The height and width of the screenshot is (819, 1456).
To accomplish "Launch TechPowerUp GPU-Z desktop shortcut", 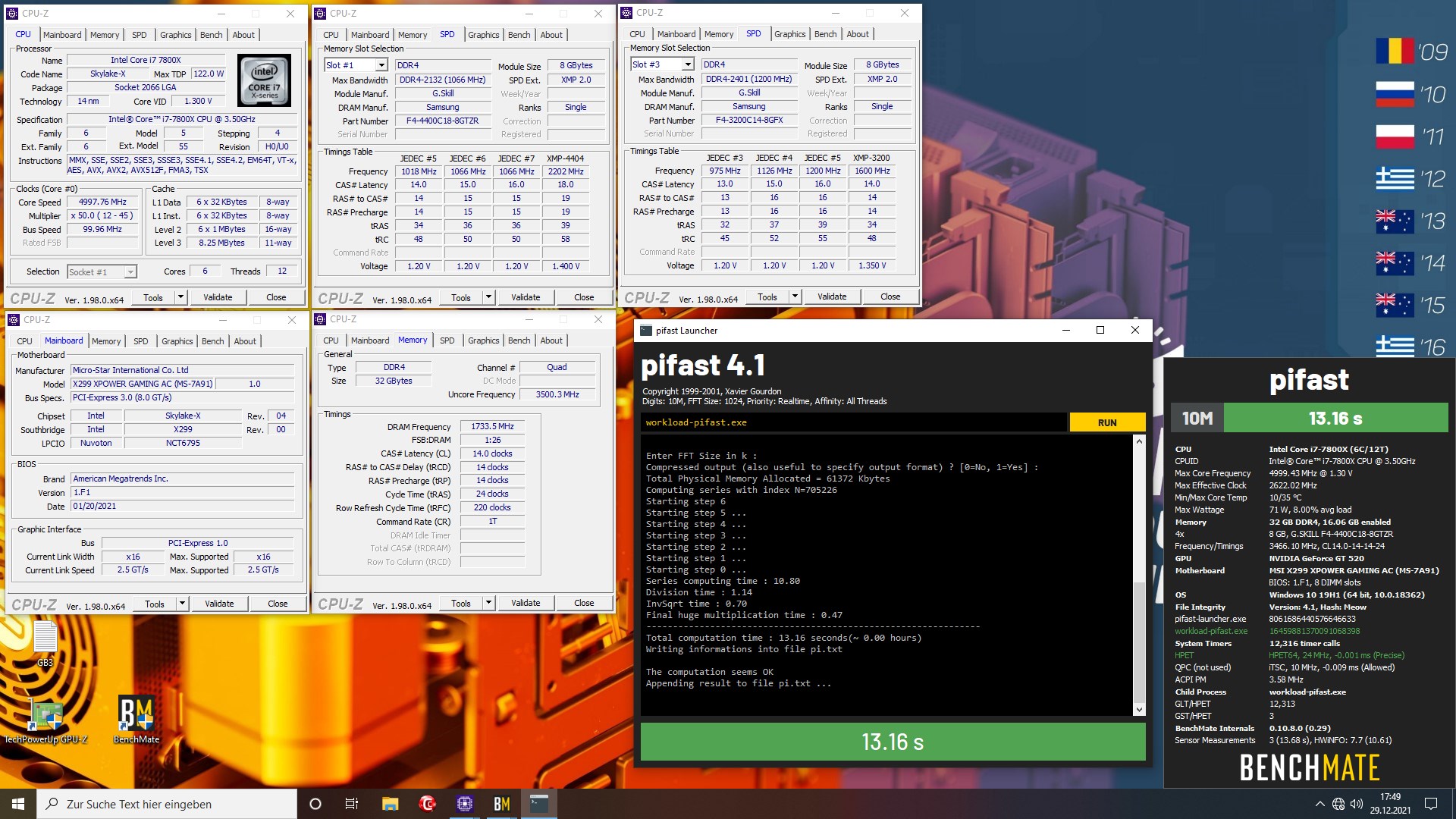I will click(45, 720).
